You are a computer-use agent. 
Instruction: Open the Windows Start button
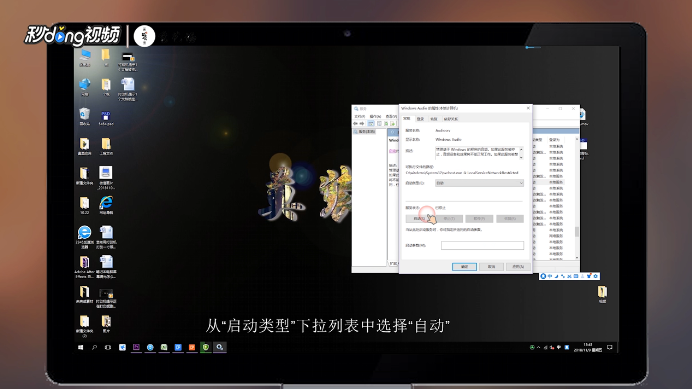pos(80,347)
